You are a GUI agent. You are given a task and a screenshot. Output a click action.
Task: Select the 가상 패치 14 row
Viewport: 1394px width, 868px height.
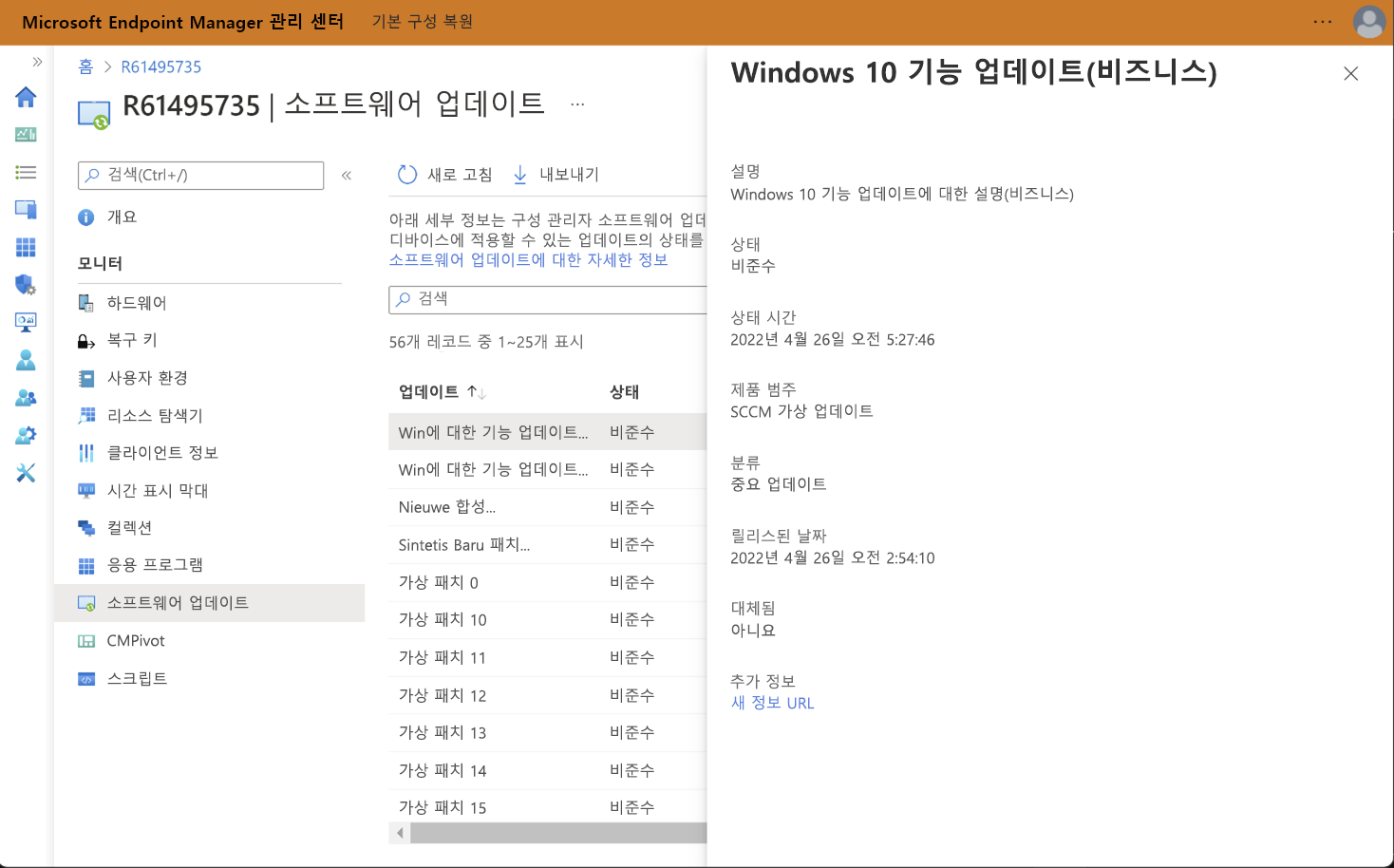(x=548, y=770)
